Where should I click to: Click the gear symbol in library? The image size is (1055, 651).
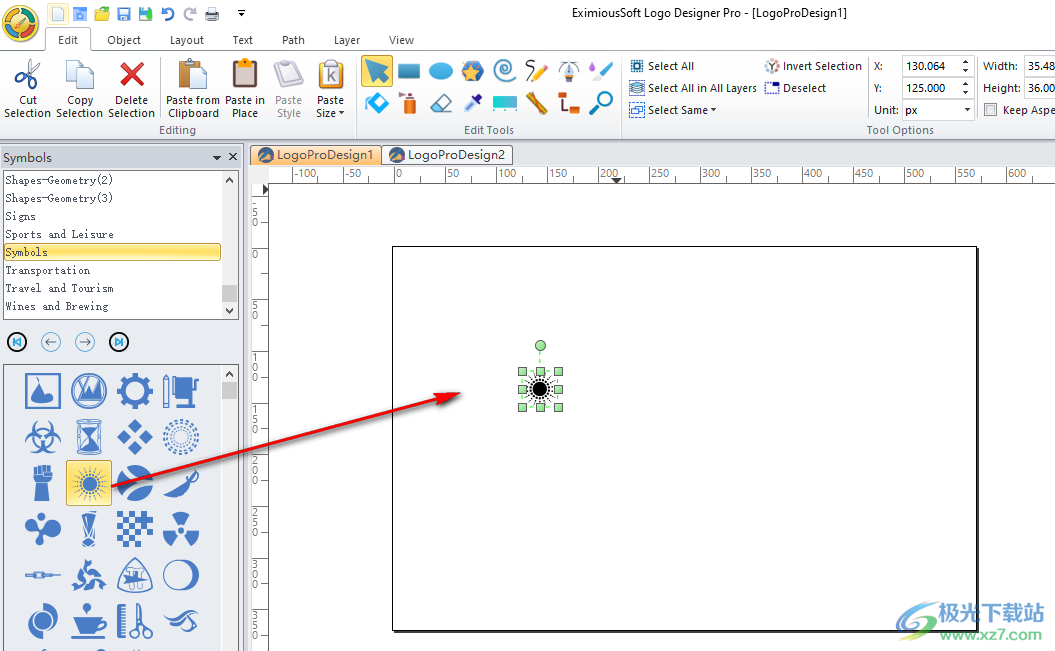coord(135,391)
